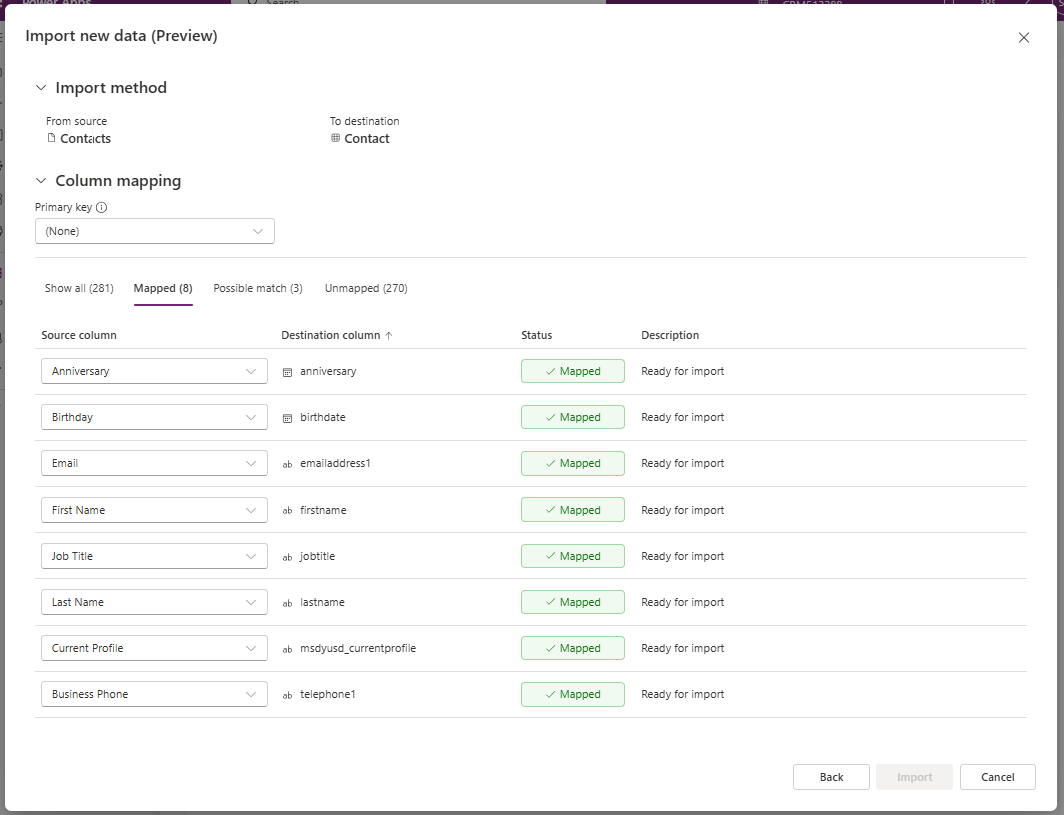Open the Unmapped (270) tab
The image size is (1064, 815).
point(366,288)
